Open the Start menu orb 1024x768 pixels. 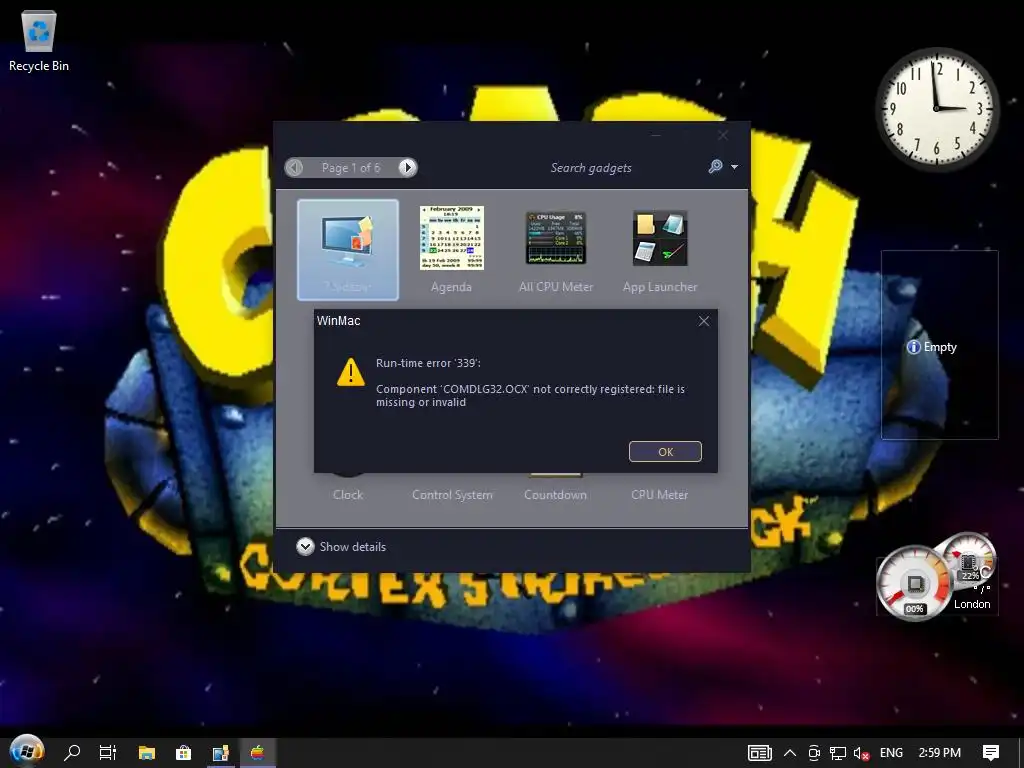(27, 752)
